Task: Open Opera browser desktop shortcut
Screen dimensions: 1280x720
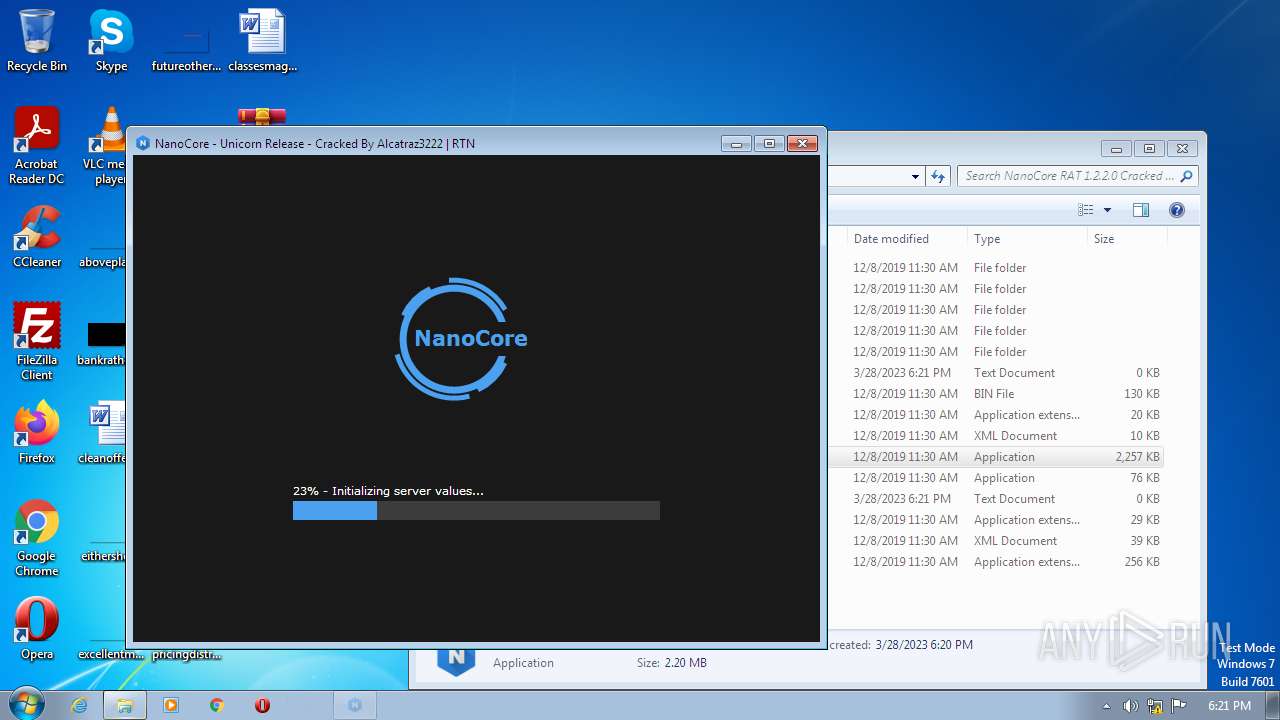Action: 37,629
